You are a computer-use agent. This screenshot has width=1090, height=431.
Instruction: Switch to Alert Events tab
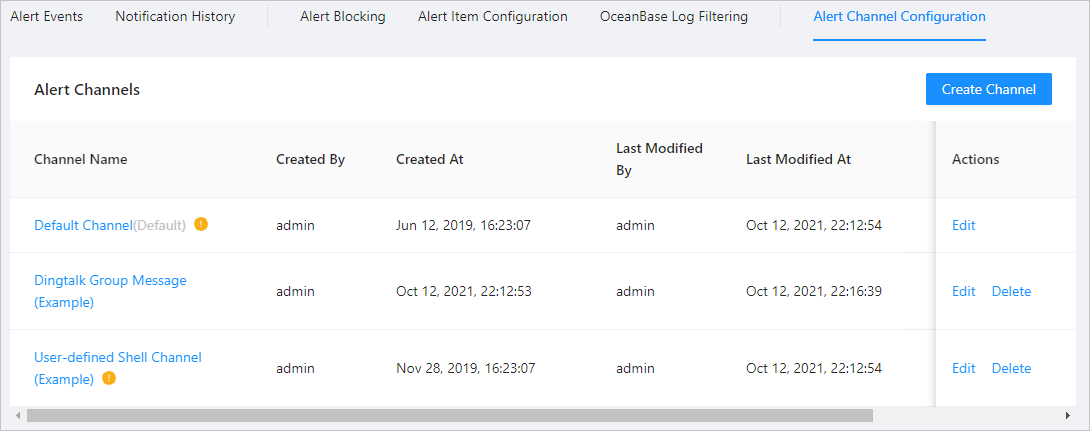pyautogui.click(x=46, y=17)
